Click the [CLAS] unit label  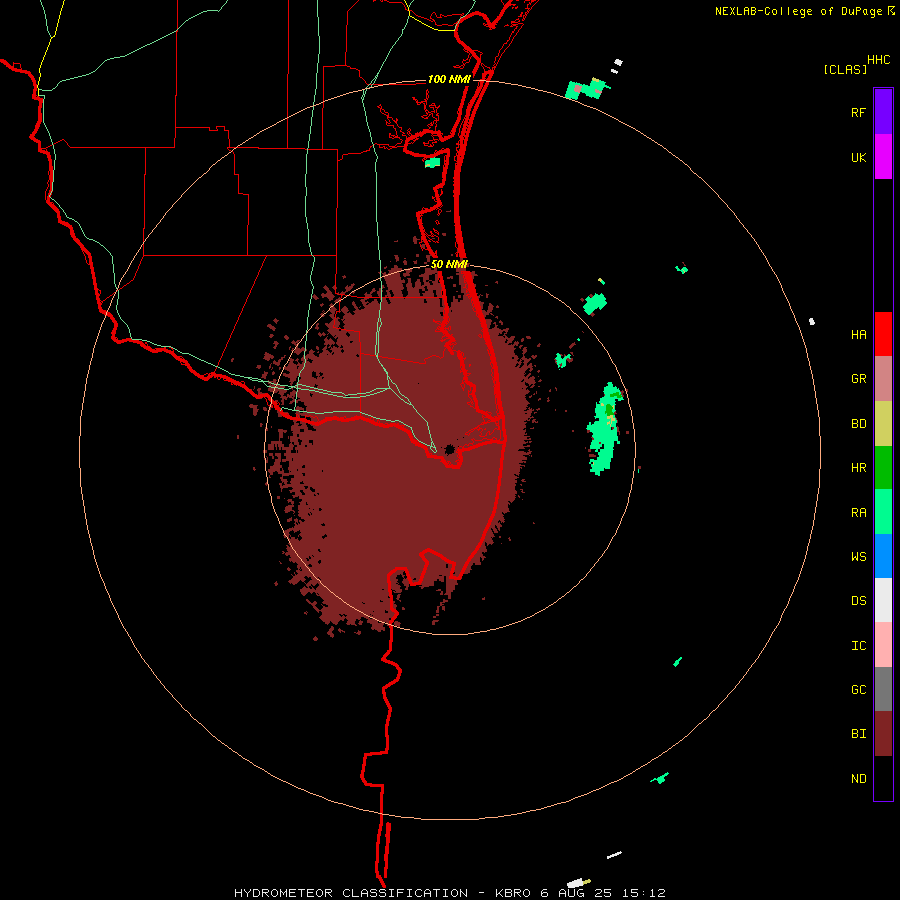(845, 69)
